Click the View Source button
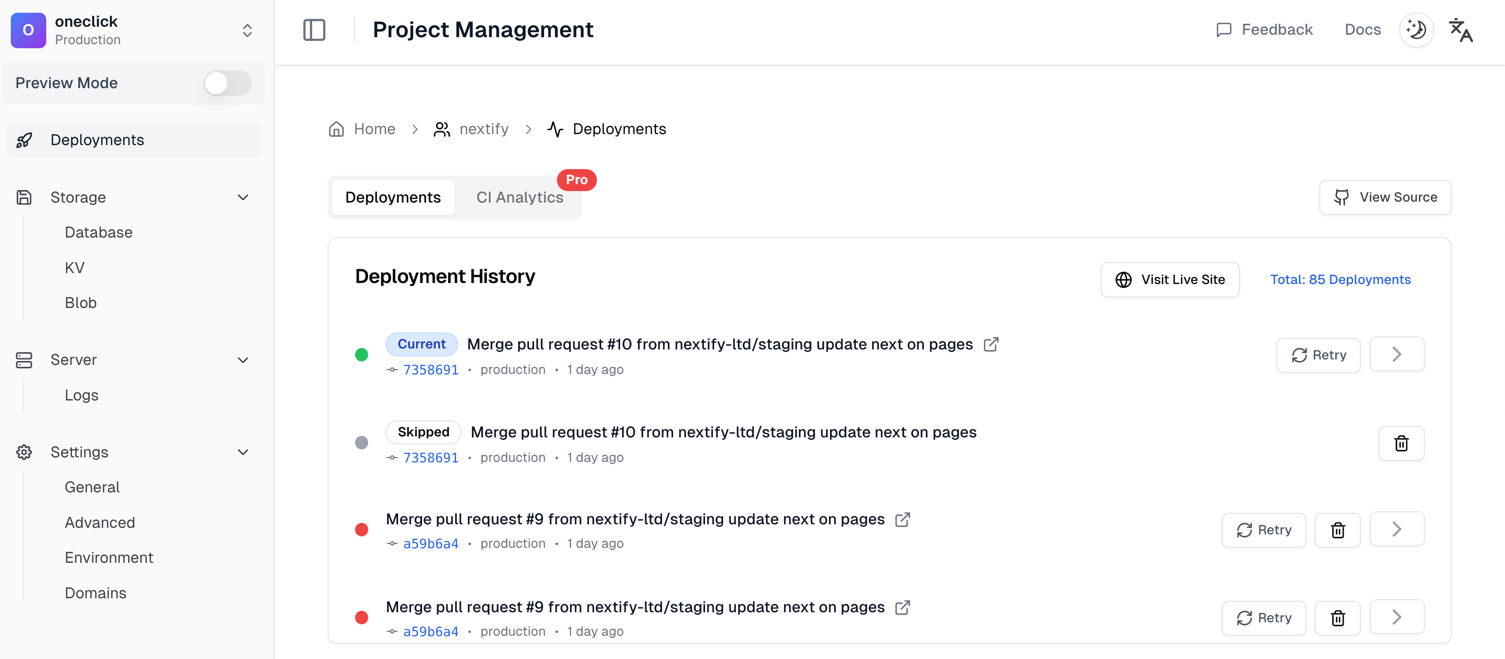This screenshot has width=1505, height=659. click(x=1385, y=197)
